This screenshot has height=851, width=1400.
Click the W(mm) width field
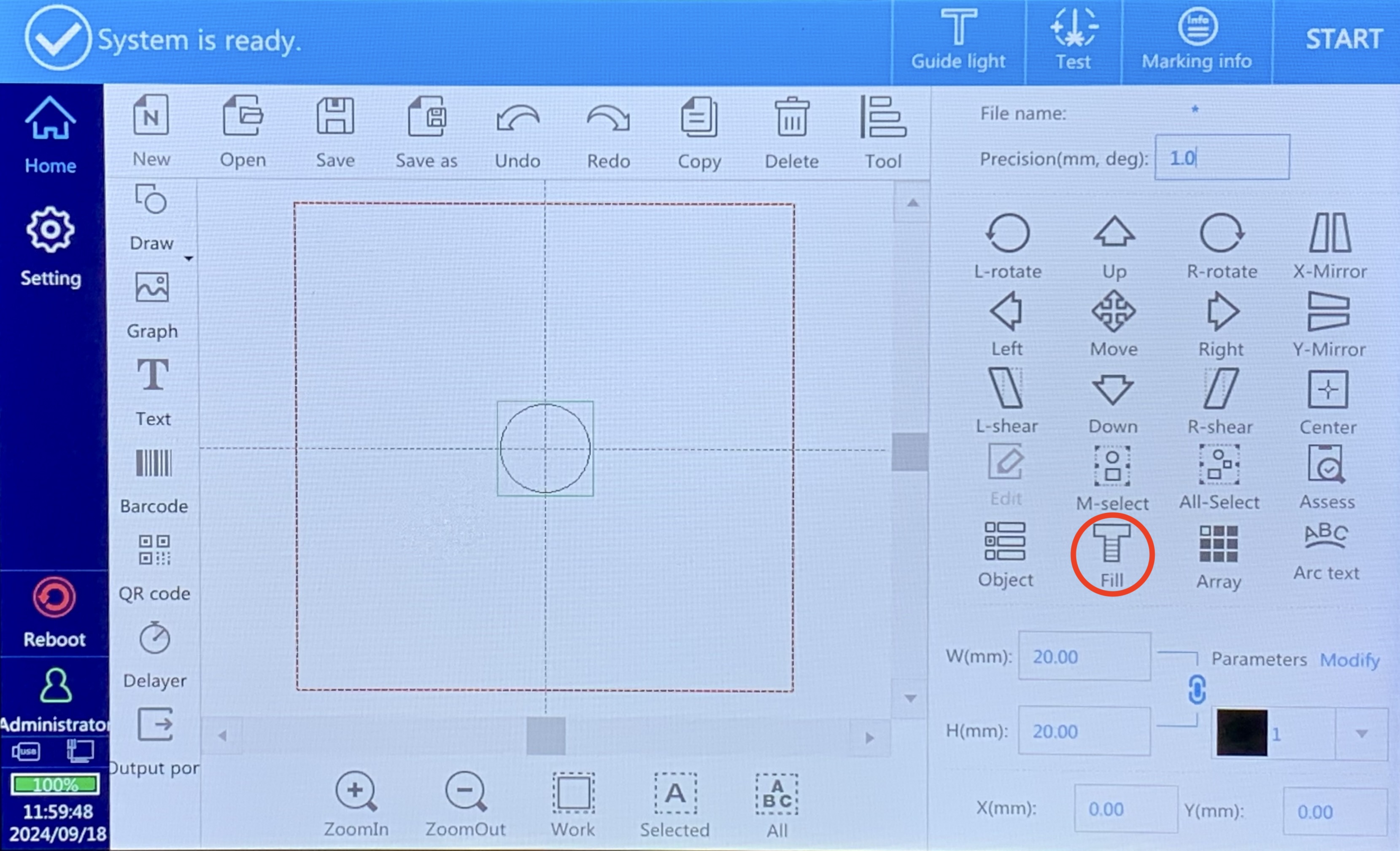click(1084, 656)
